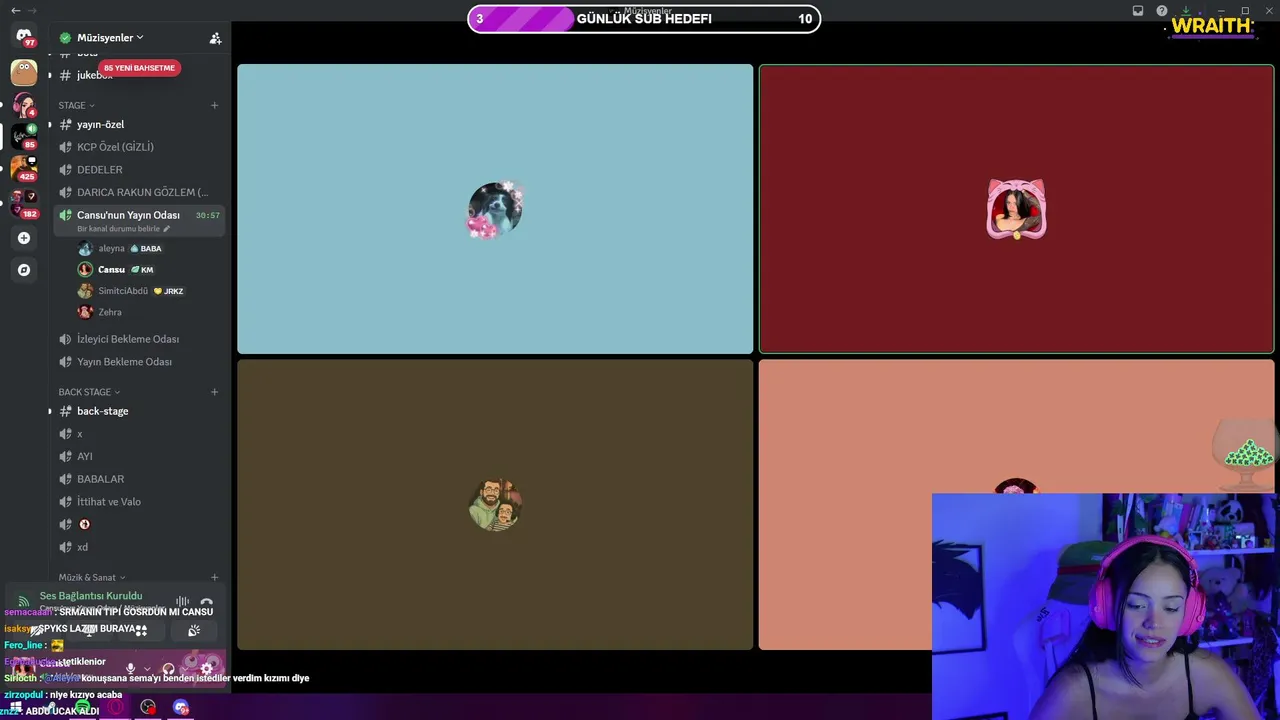
Task: Add a new server
Action: click(24, 238)
